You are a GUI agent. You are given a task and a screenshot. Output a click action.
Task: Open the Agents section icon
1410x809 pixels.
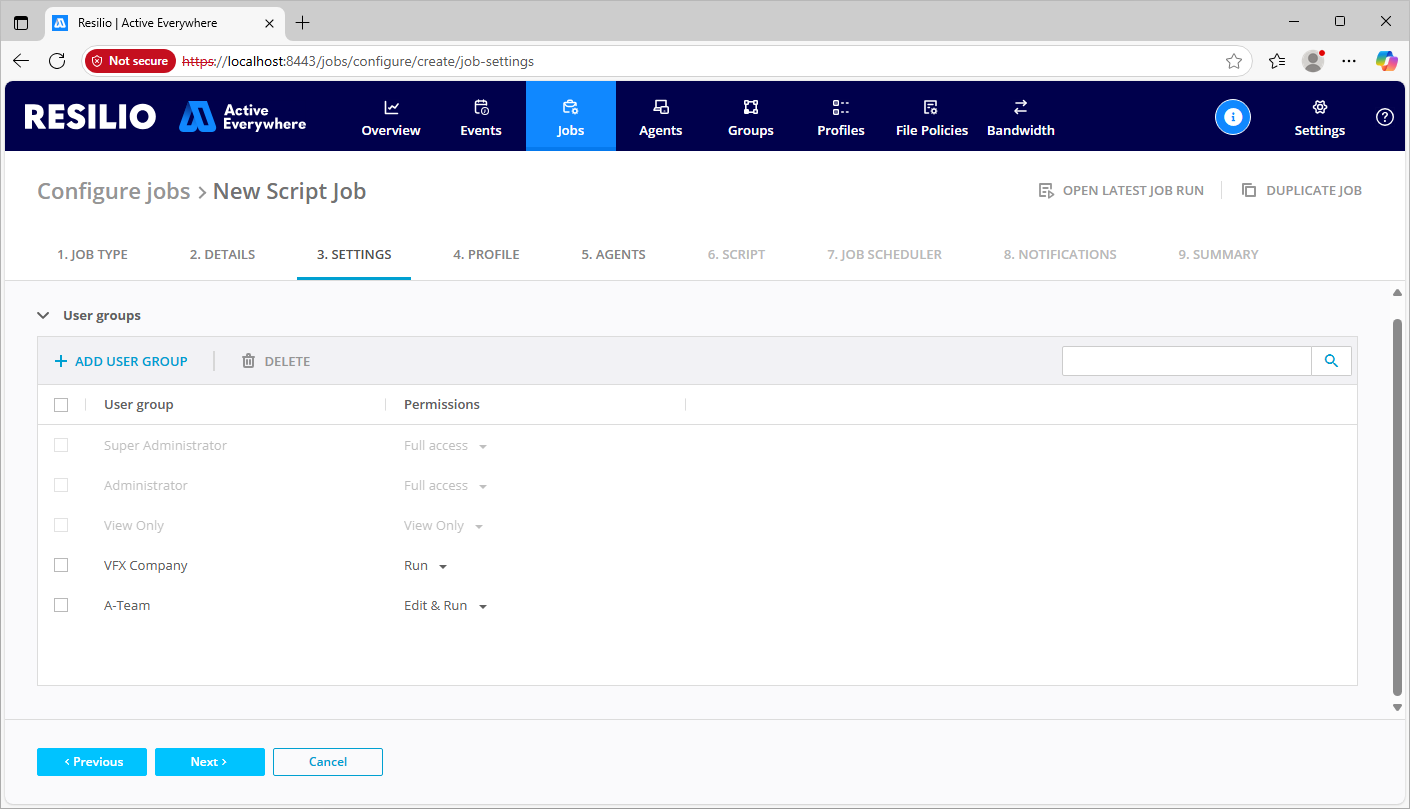click(660, 108)
